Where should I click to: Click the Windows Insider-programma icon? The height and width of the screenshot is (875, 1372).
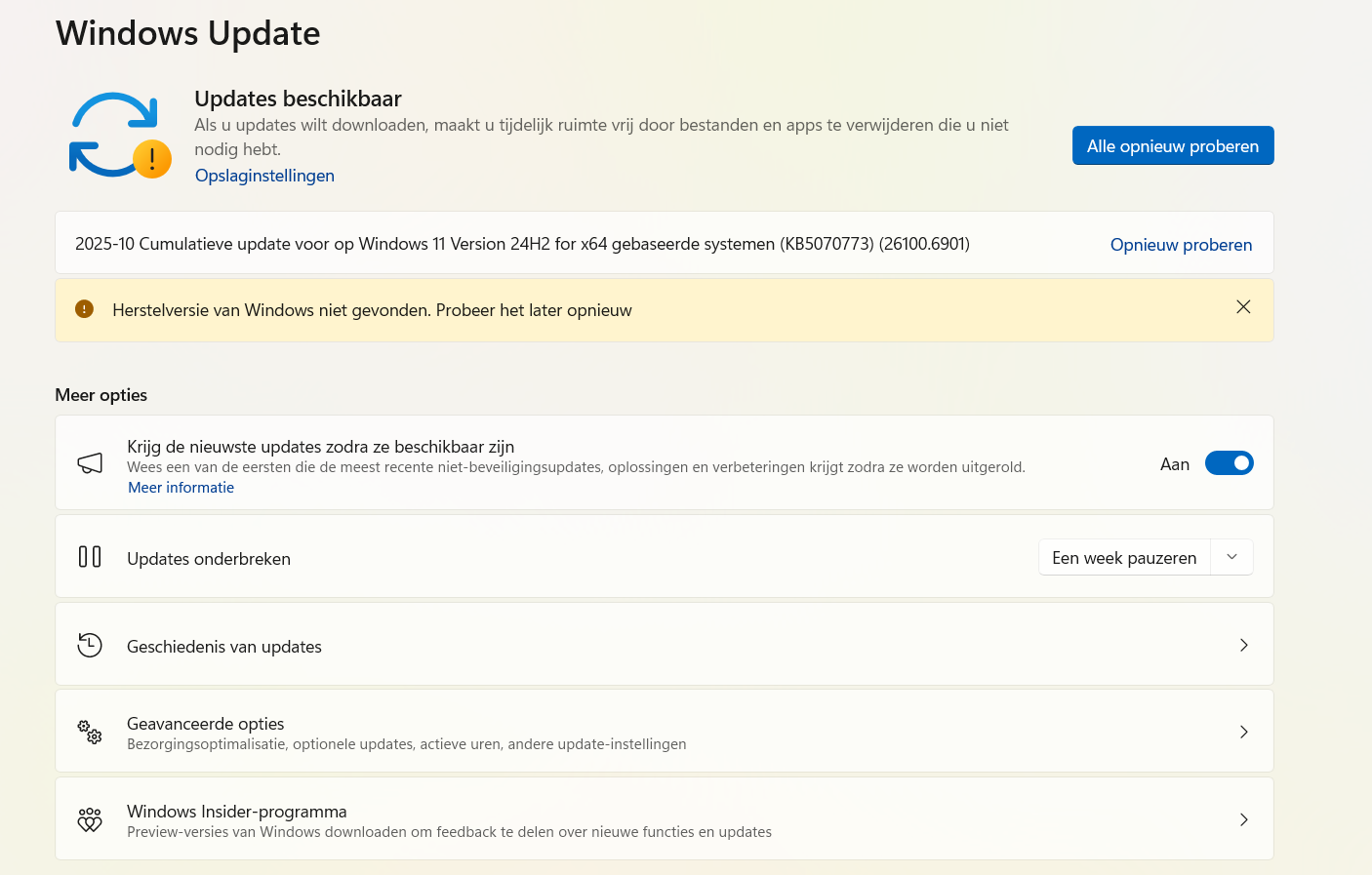[89, 818]
